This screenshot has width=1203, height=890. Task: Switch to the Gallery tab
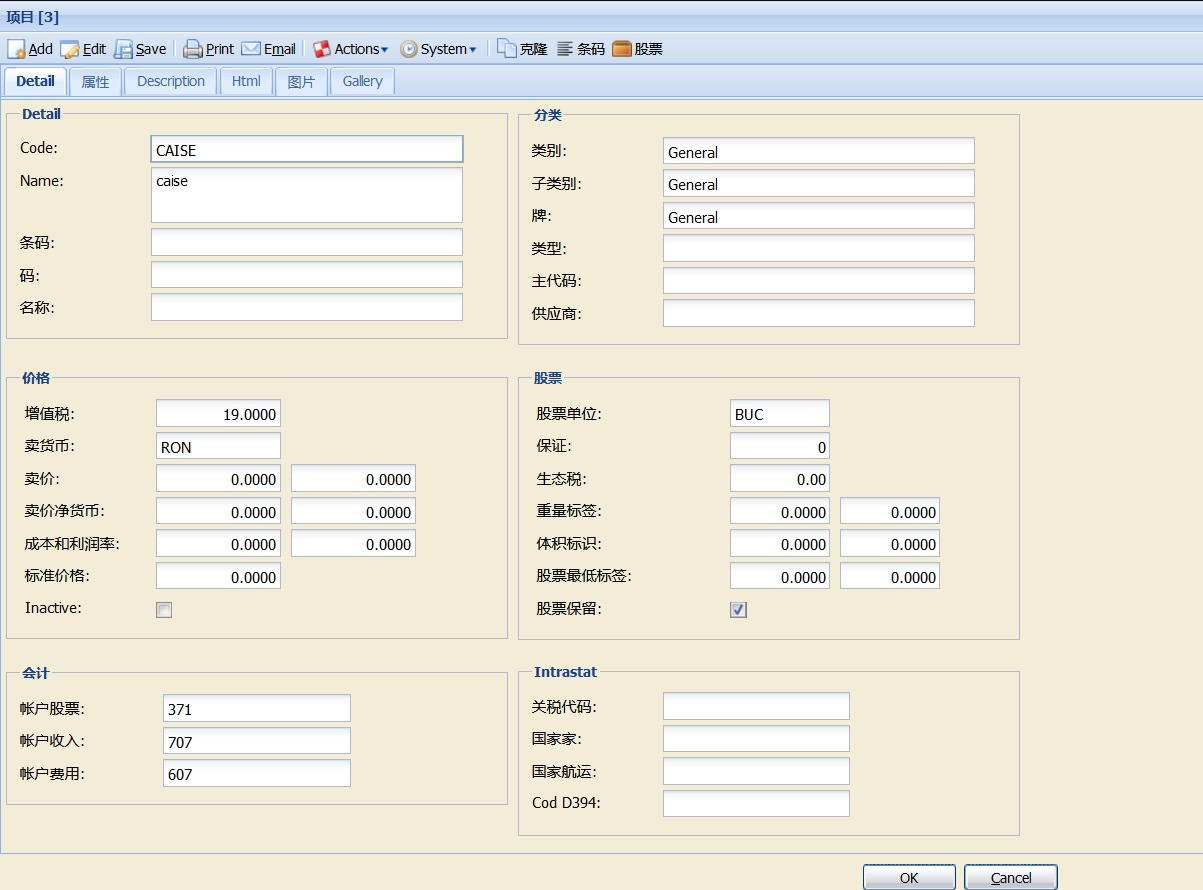tap(362, 81)
